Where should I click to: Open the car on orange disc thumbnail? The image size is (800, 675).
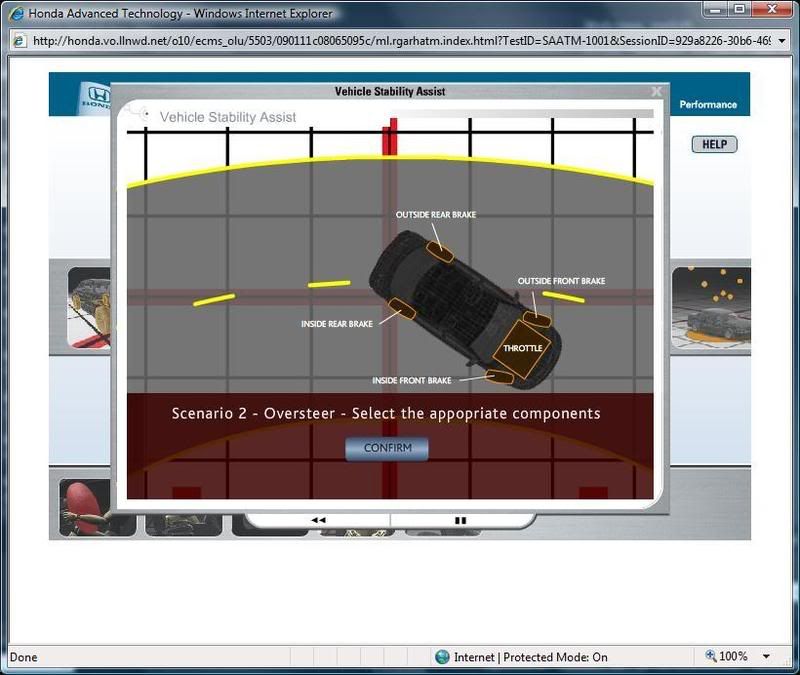(711, 308)
